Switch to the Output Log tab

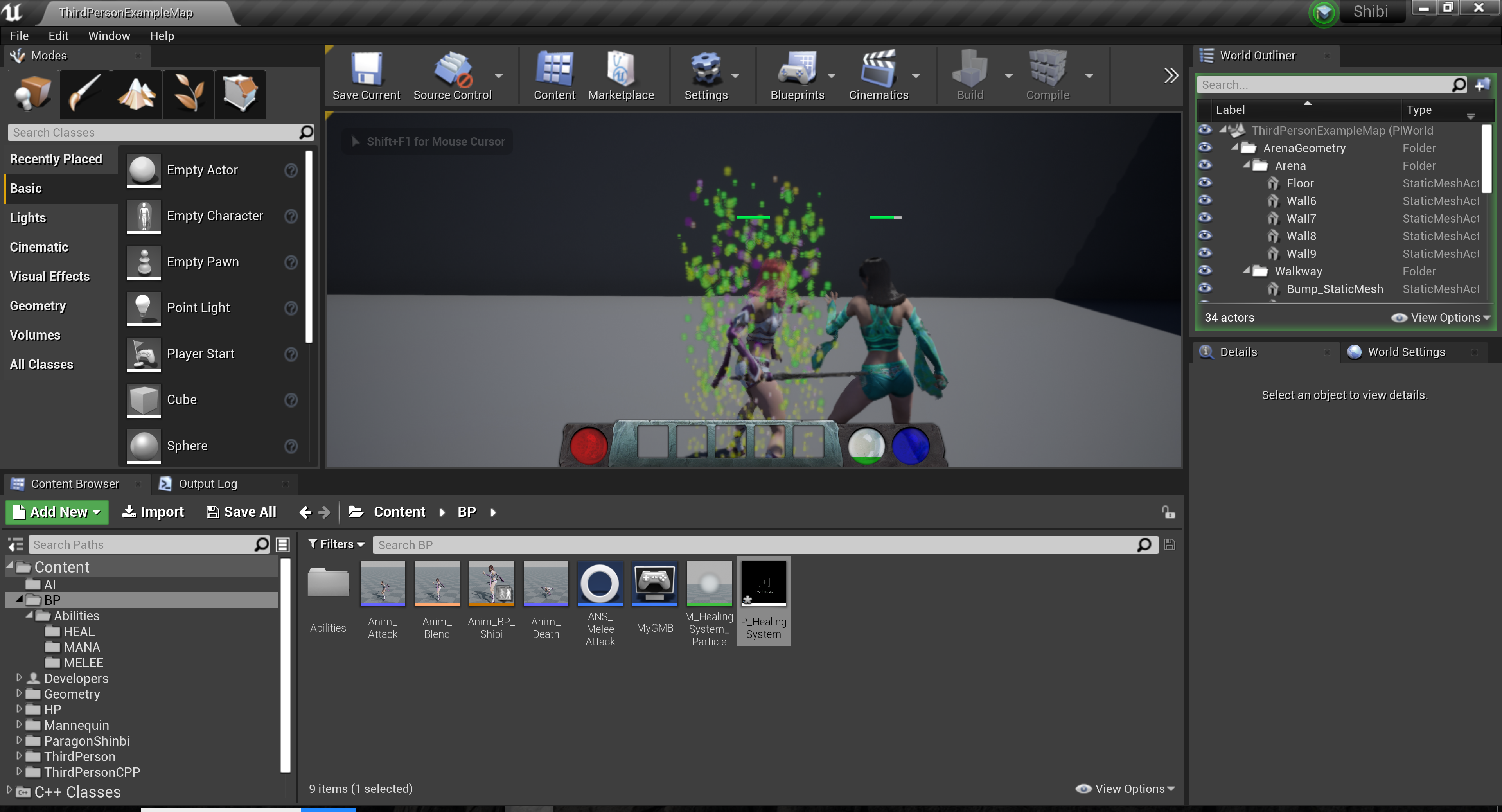pyautogui.click(x=207, y=483)
